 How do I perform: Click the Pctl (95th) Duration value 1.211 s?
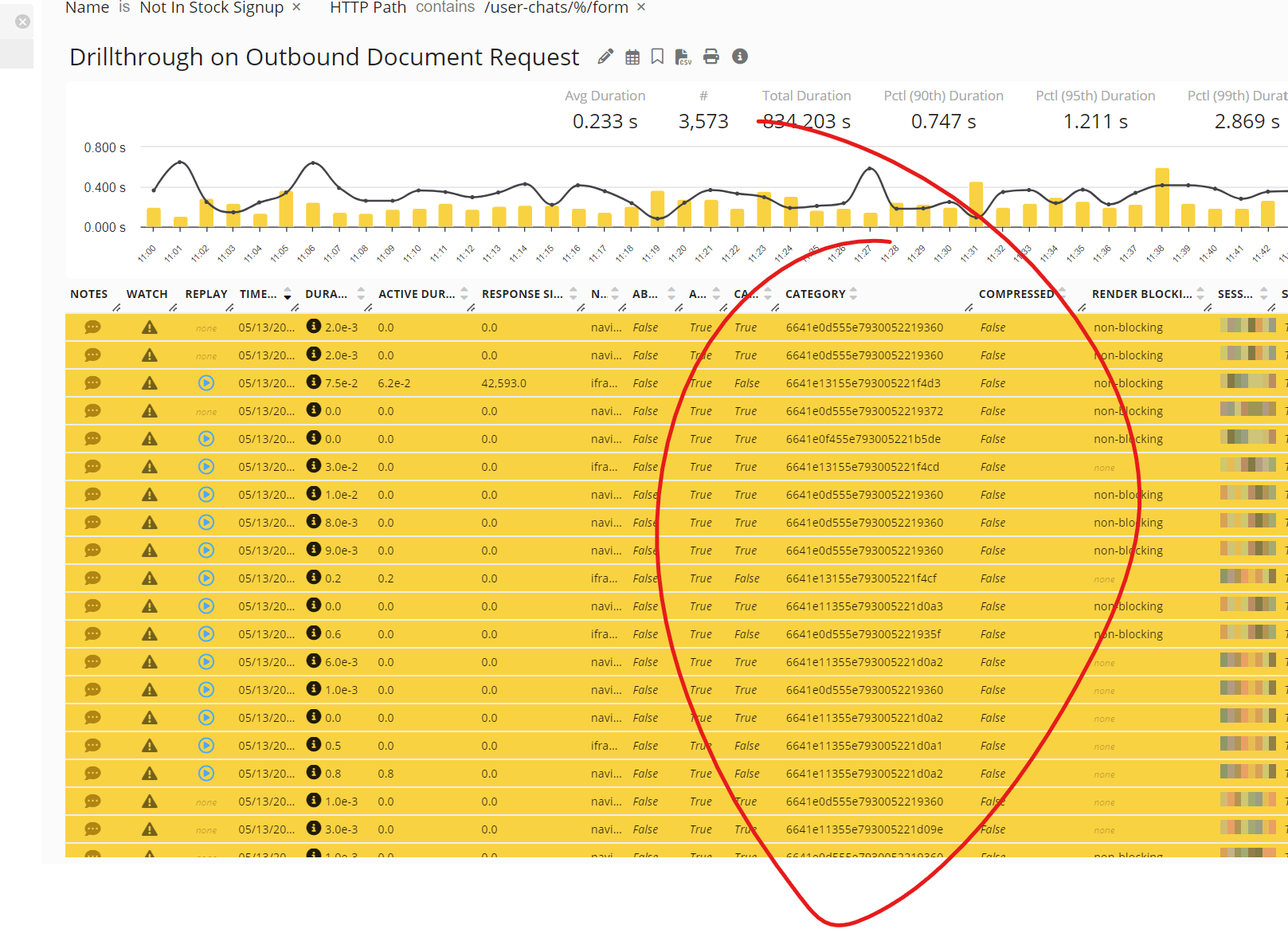1095,121
